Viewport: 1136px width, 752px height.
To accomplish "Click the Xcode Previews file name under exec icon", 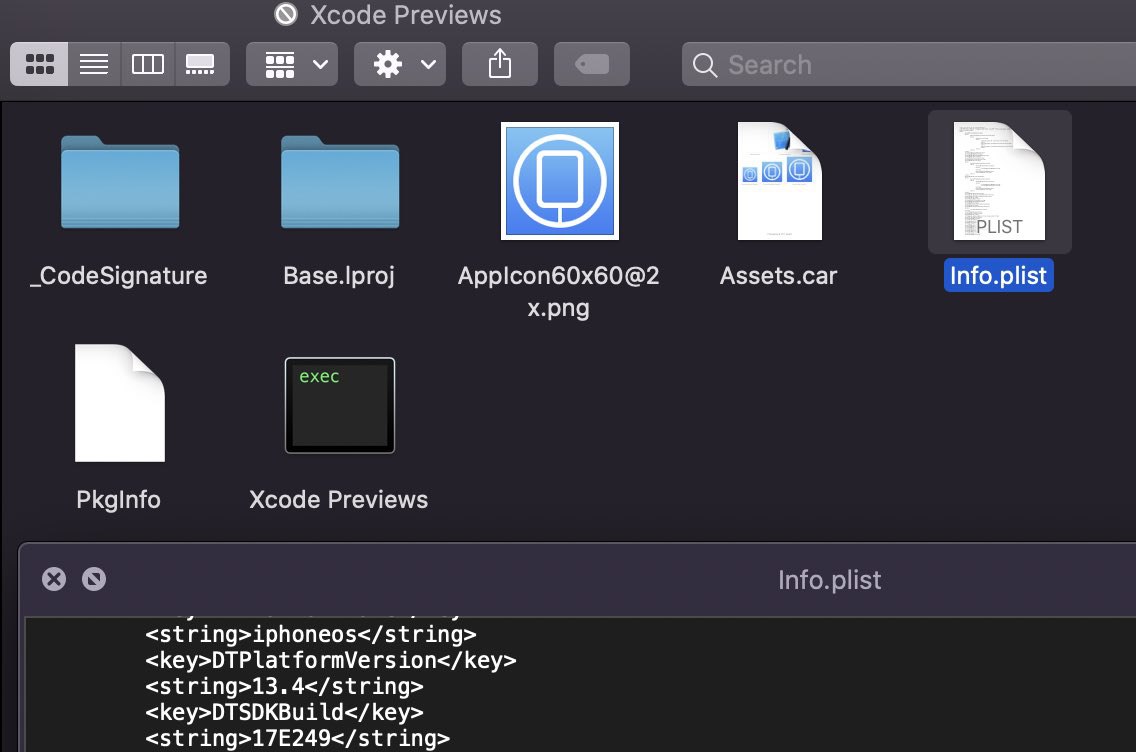I will click(x=338, y=500).
